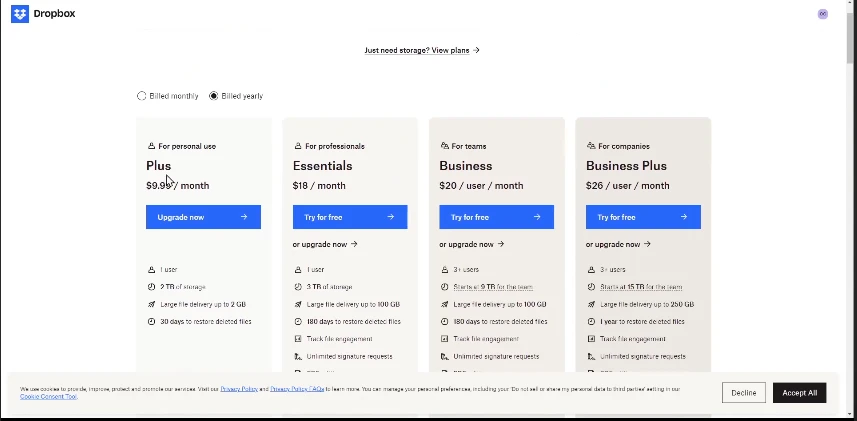Accept All cookies in the banner
Image resolution: width=857 pixels, height=421 pixels.
pos(800,393)
